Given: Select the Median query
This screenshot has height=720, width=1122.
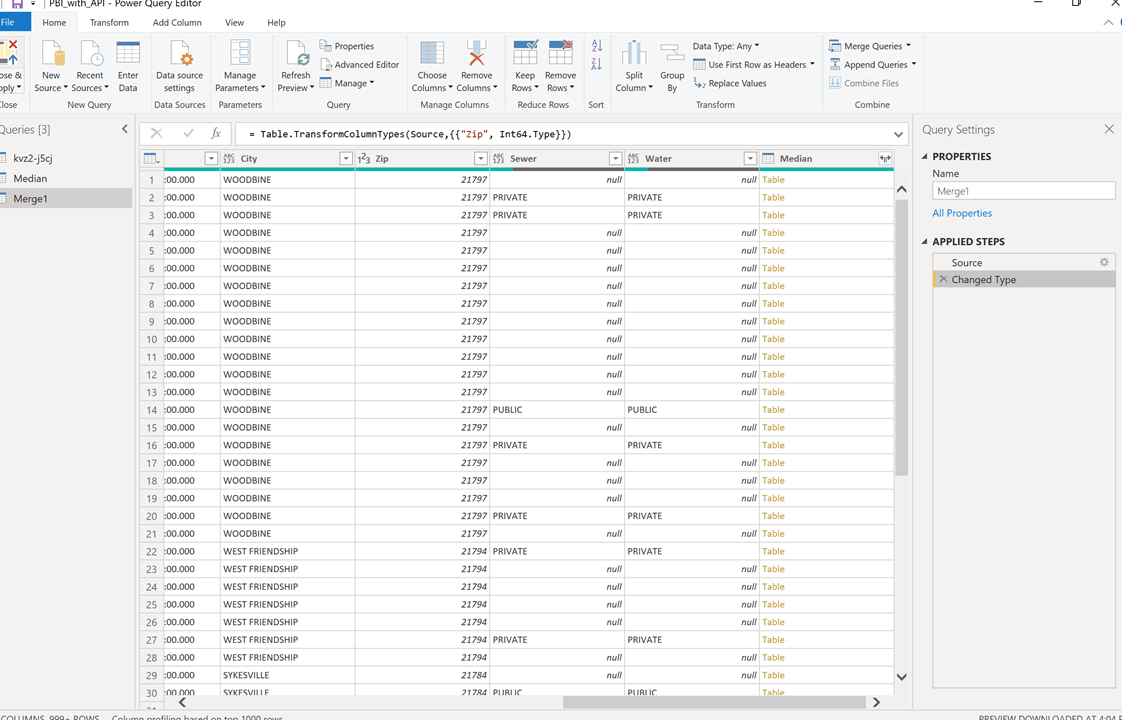Looking at the screenshot, I should [30, 178].
